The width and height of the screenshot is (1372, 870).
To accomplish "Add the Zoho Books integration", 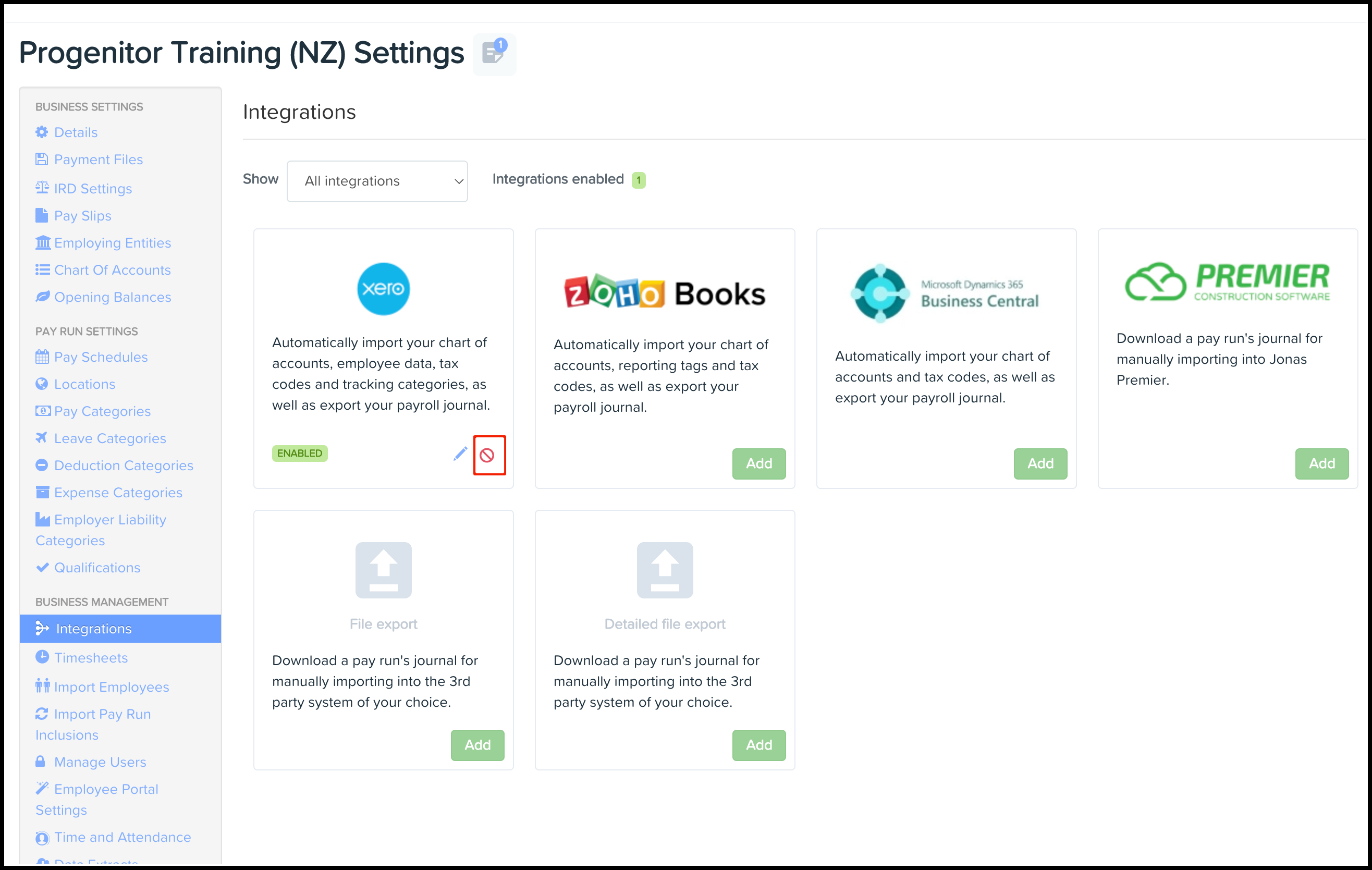I will coord(759,464).
